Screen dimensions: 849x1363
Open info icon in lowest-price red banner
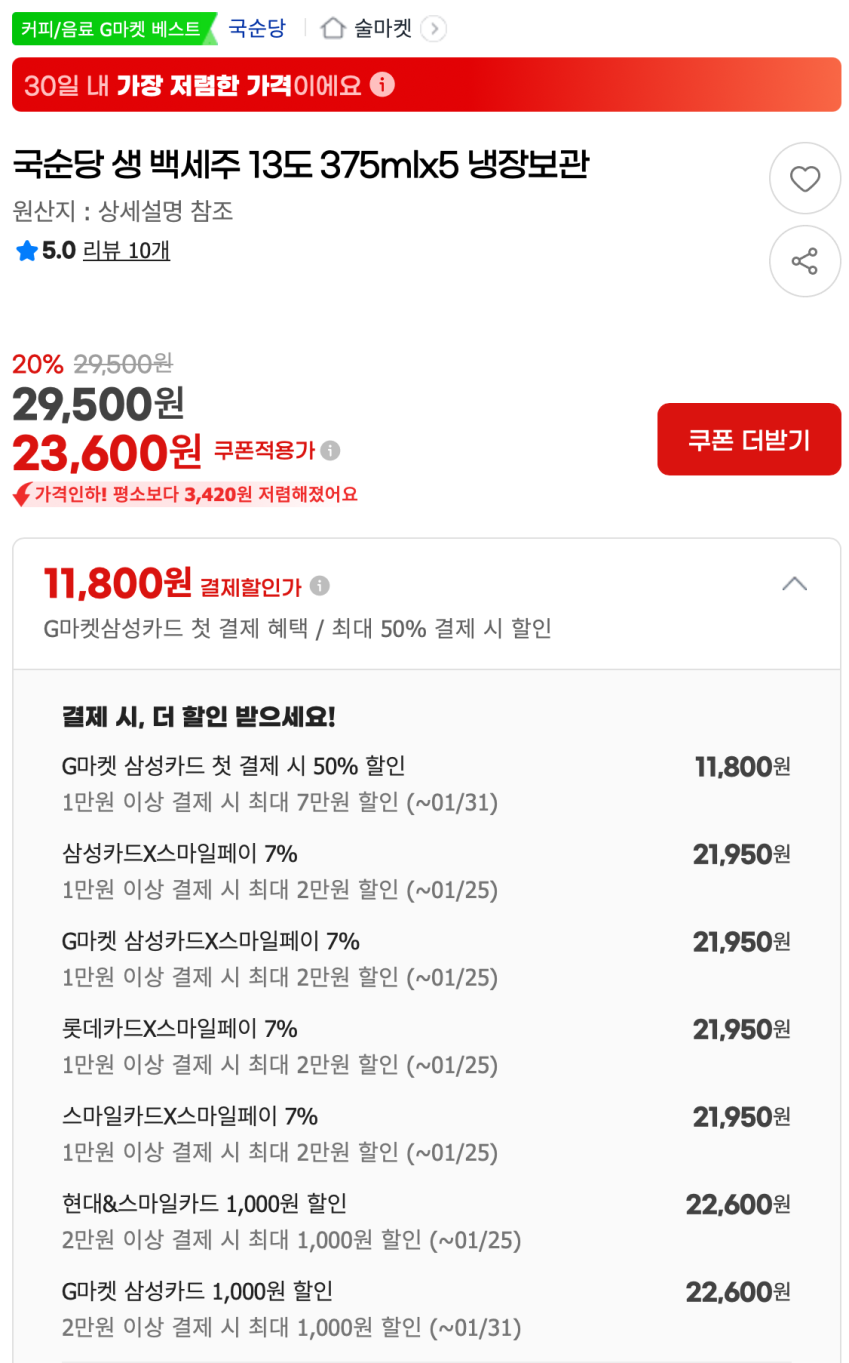pos(382,85)
